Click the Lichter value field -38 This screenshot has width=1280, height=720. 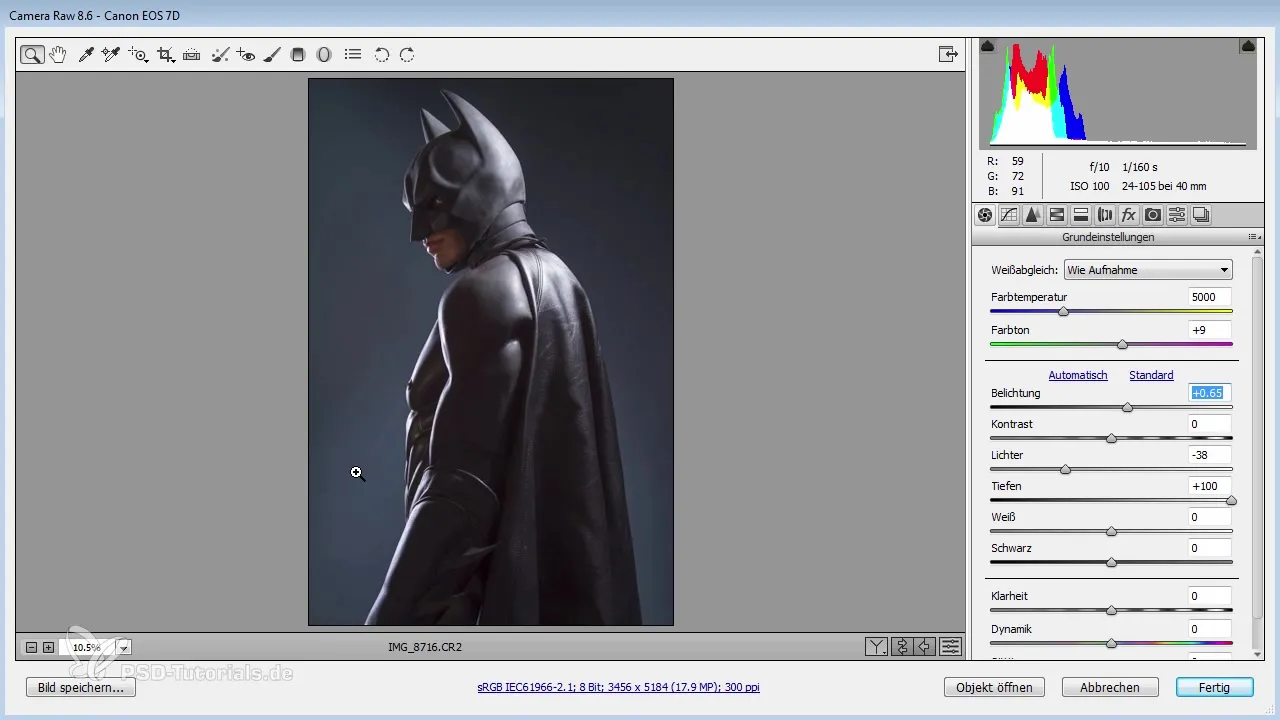(1209, 455)
